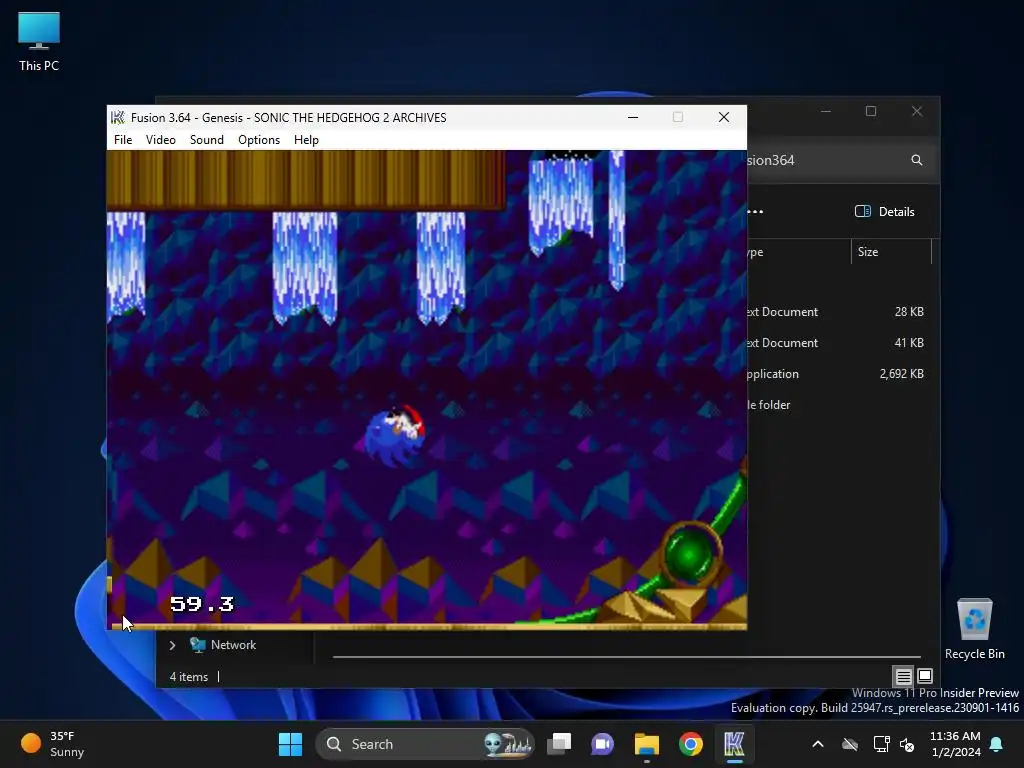Screen dimensions: 1024x768
Task: Open the clock and date flyout
Action: click(x=955, y=744)
